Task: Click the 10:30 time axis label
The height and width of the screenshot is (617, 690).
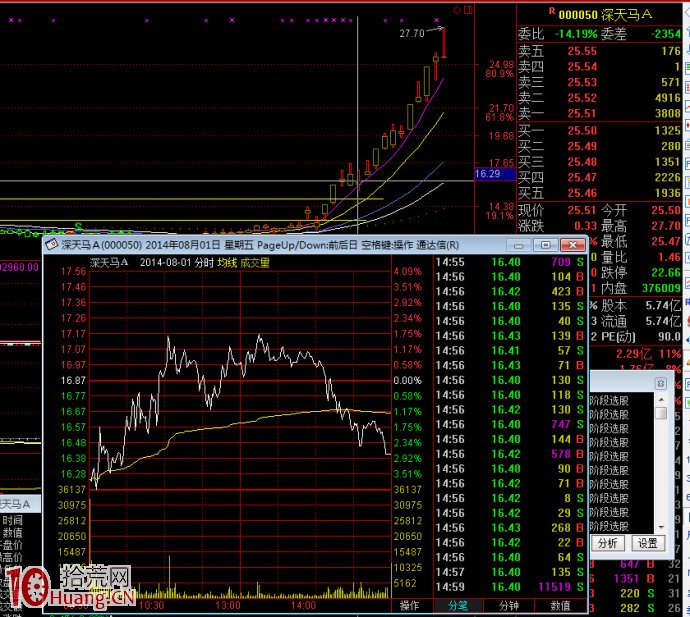Action: (151, 605)
